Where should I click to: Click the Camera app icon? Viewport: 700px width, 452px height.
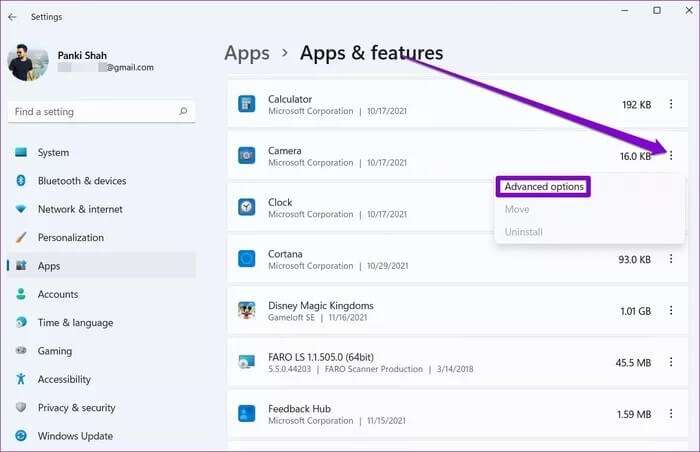tap(246, 155)
